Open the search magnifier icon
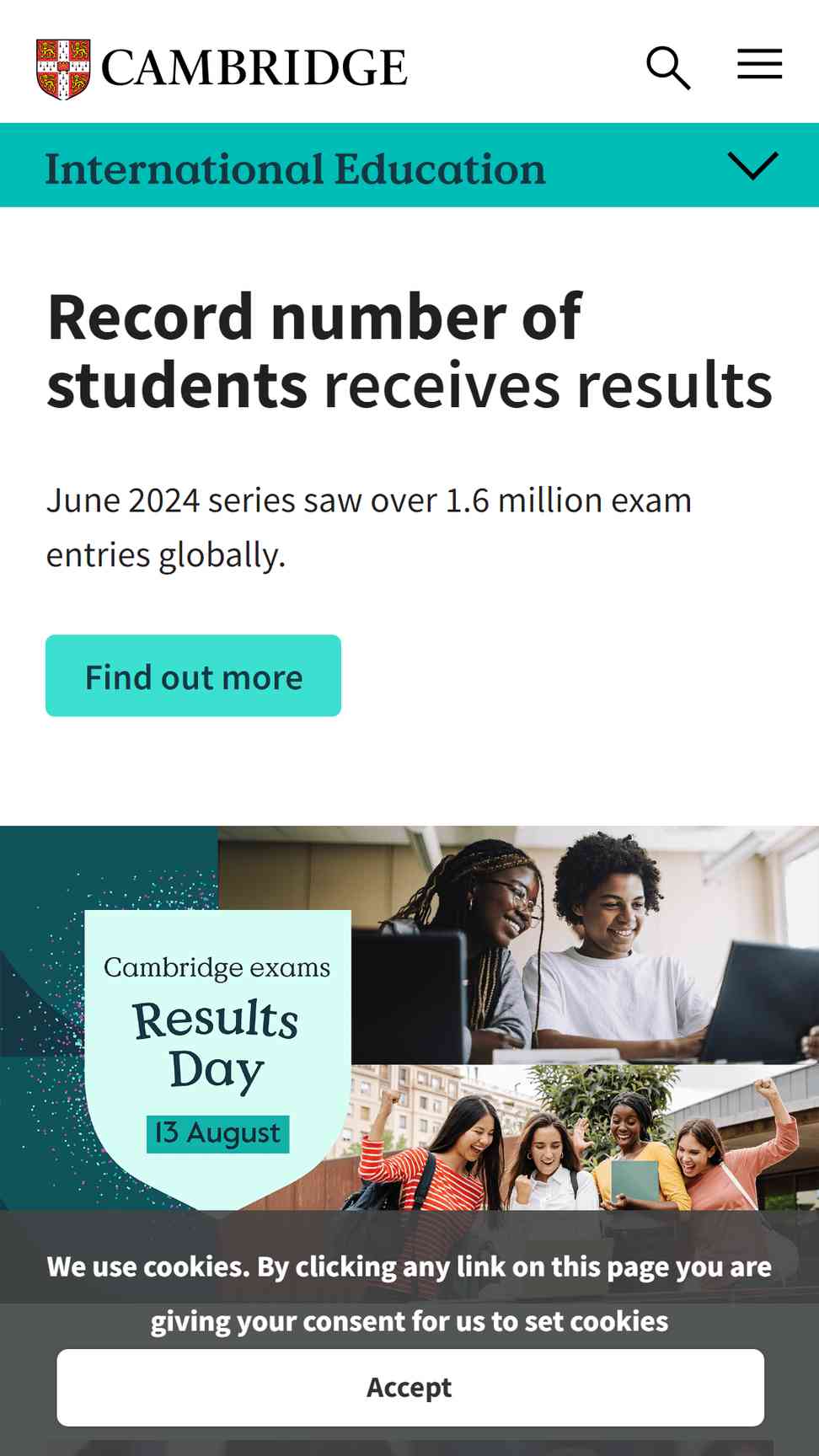 coord(668,67)
